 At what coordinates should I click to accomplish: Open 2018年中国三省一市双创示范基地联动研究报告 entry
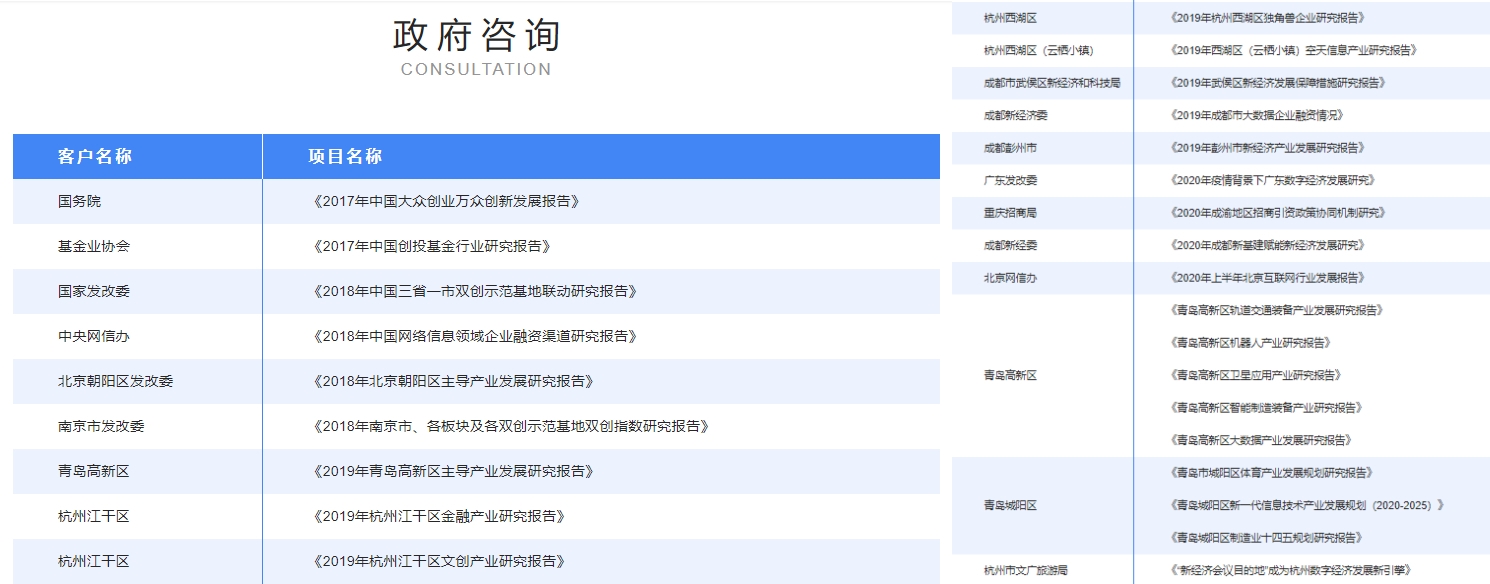[475, 291]
